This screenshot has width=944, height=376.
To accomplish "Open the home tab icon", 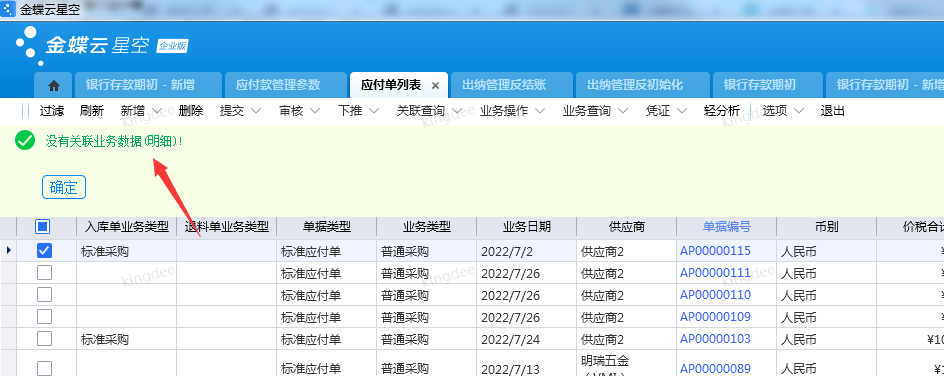I will [x=54, y=85].
